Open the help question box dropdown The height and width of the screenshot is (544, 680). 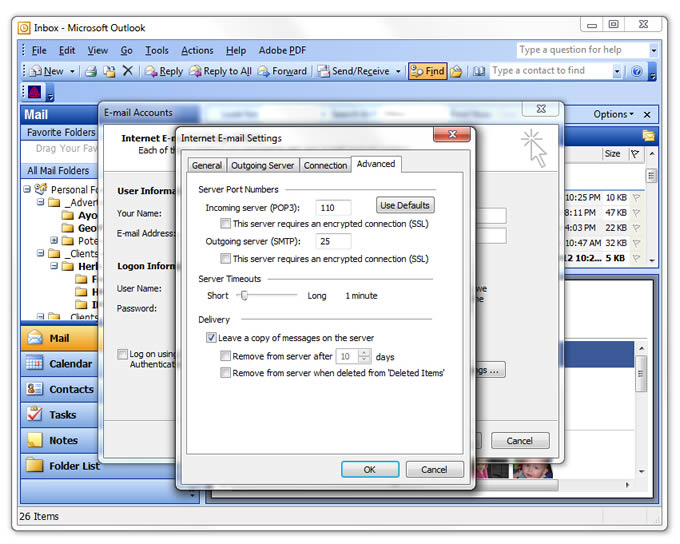point(654,50)
